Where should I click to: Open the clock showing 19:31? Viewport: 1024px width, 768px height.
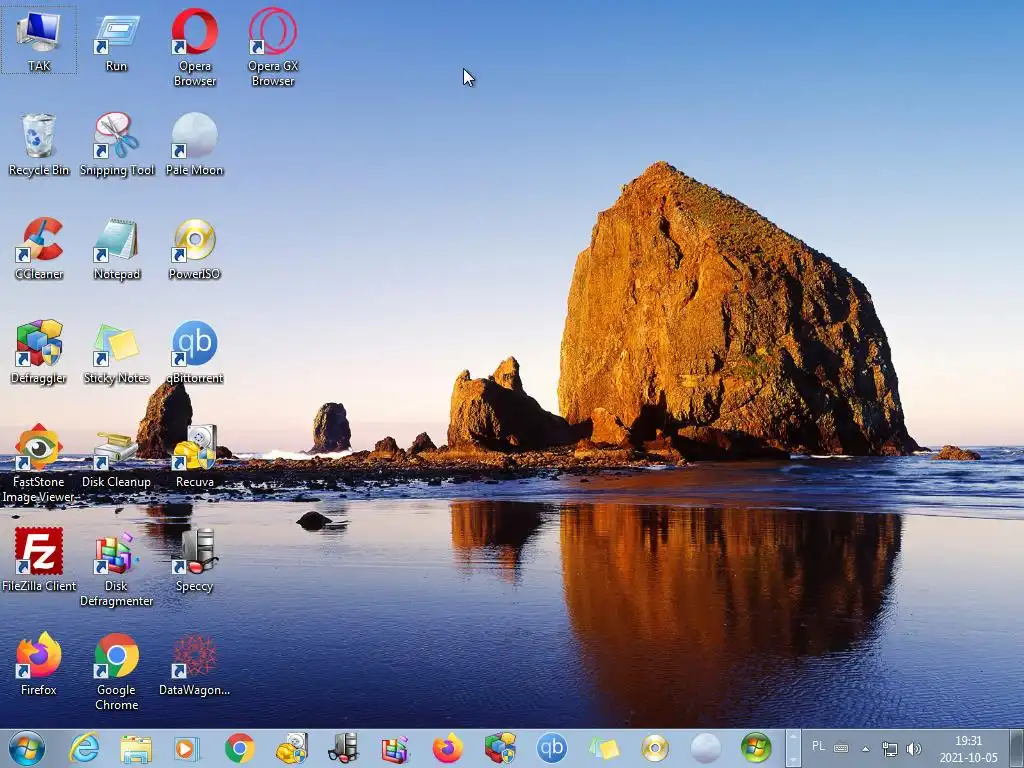click(968, 749)
